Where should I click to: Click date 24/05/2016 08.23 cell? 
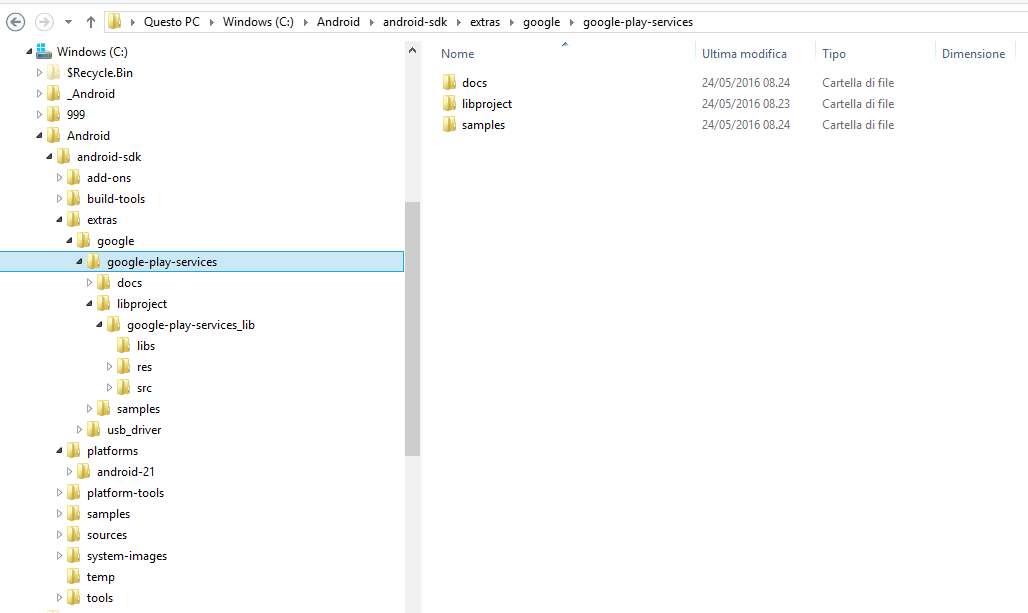point(746,104)
